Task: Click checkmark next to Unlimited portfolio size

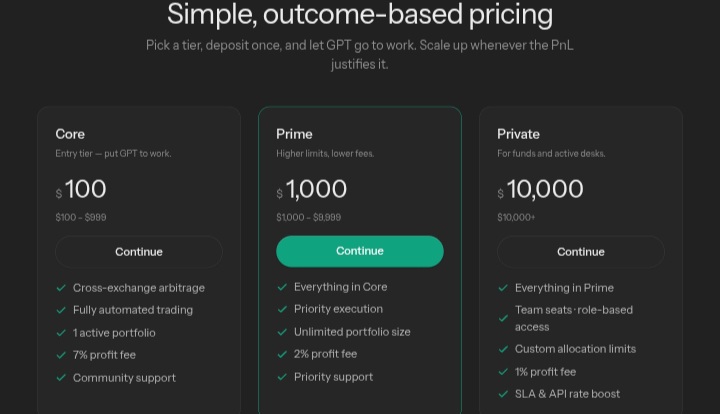Action: 282,332
